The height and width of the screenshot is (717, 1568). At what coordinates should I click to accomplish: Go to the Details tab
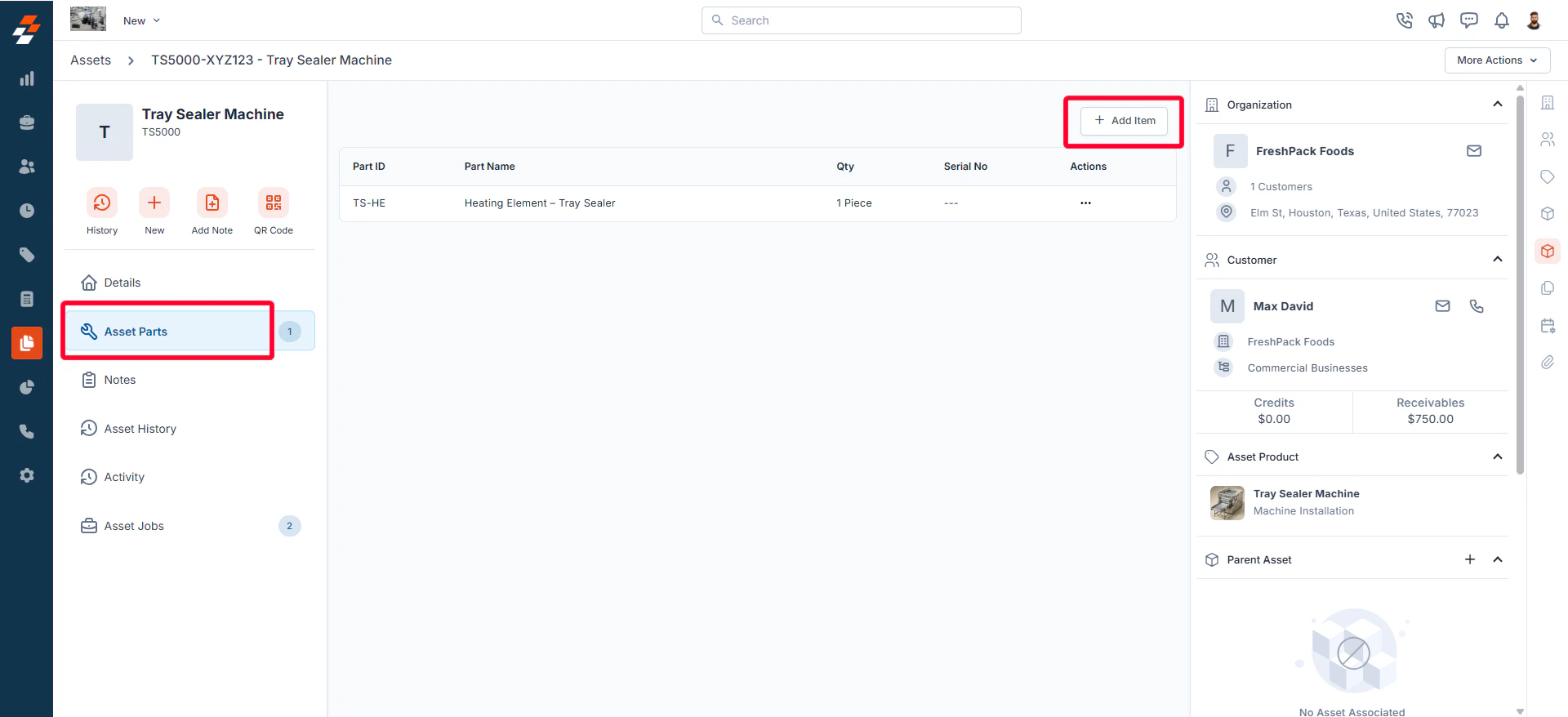(189, 283)
